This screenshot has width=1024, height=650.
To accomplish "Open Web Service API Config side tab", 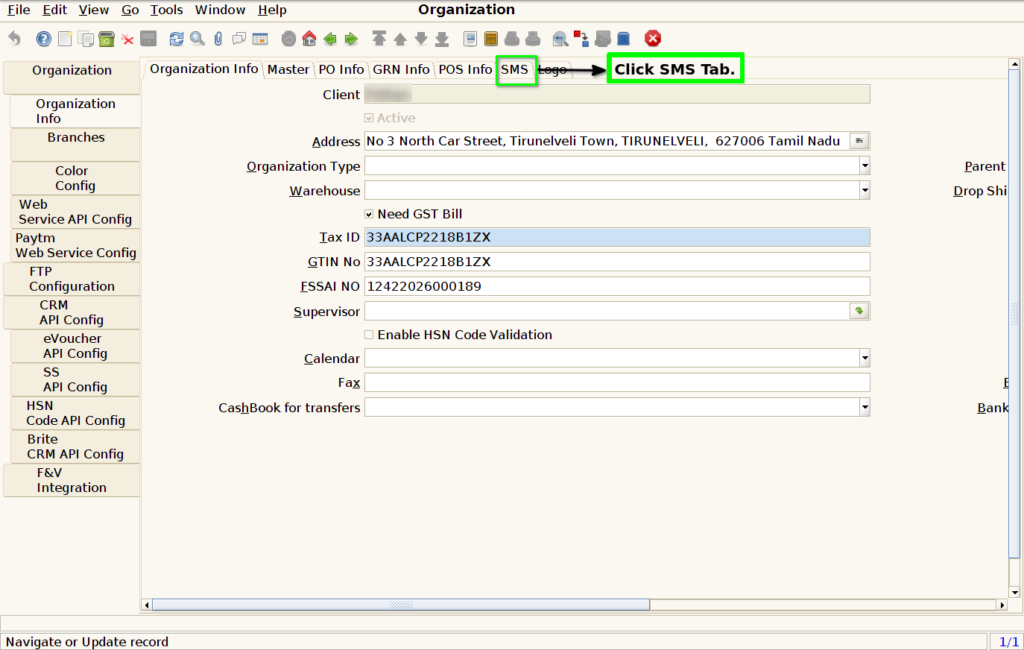I will pos(76,212).
